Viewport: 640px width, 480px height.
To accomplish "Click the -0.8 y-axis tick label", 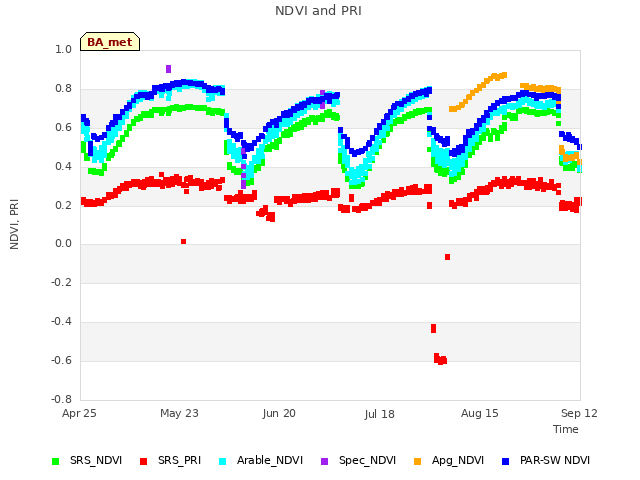I will (x=61, y=399).
